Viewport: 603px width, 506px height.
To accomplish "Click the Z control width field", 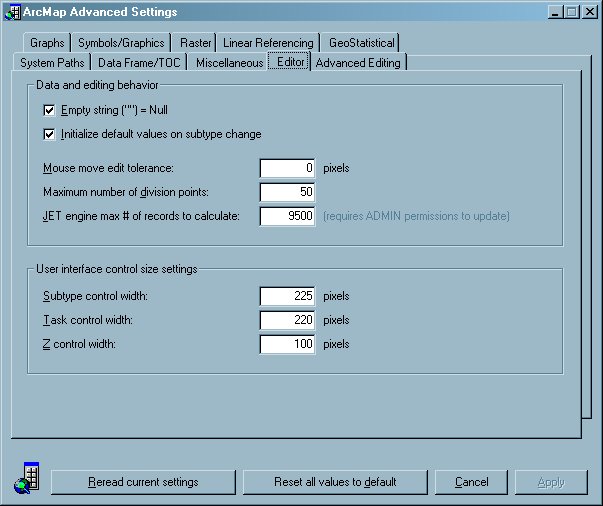I will pos(287,344).
